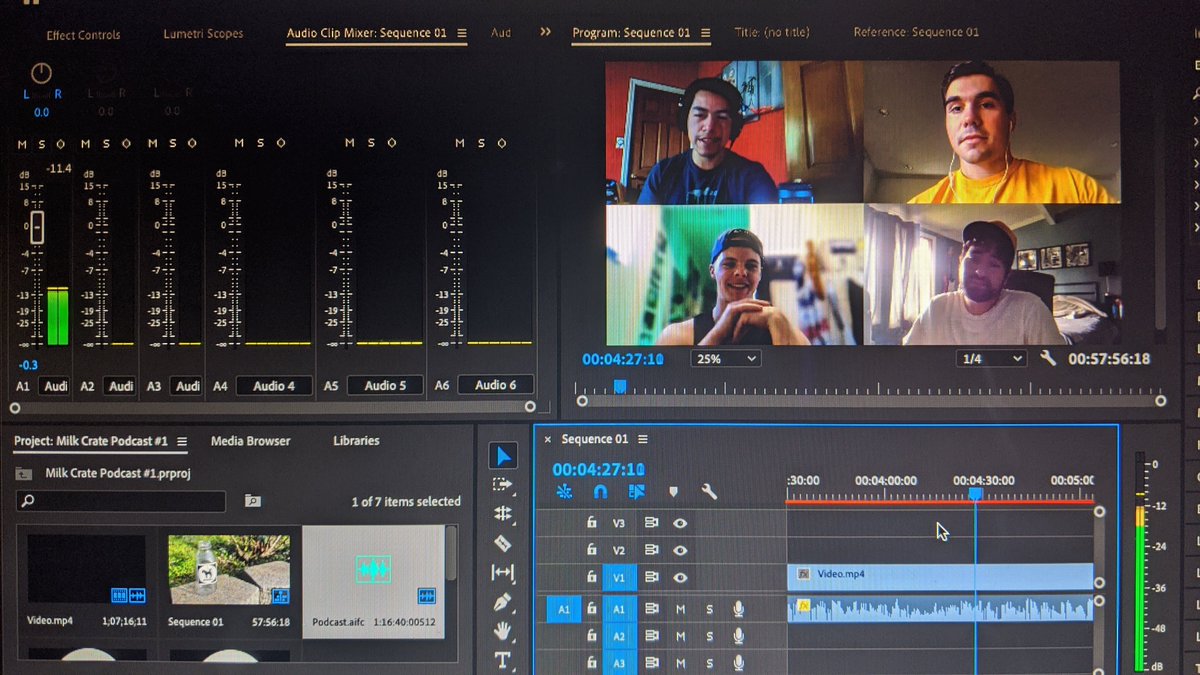1200x675 pixels.
Task: Select the Podcast.aifc thumbnail
Action: pyautogui.click(x=373, y=570)
